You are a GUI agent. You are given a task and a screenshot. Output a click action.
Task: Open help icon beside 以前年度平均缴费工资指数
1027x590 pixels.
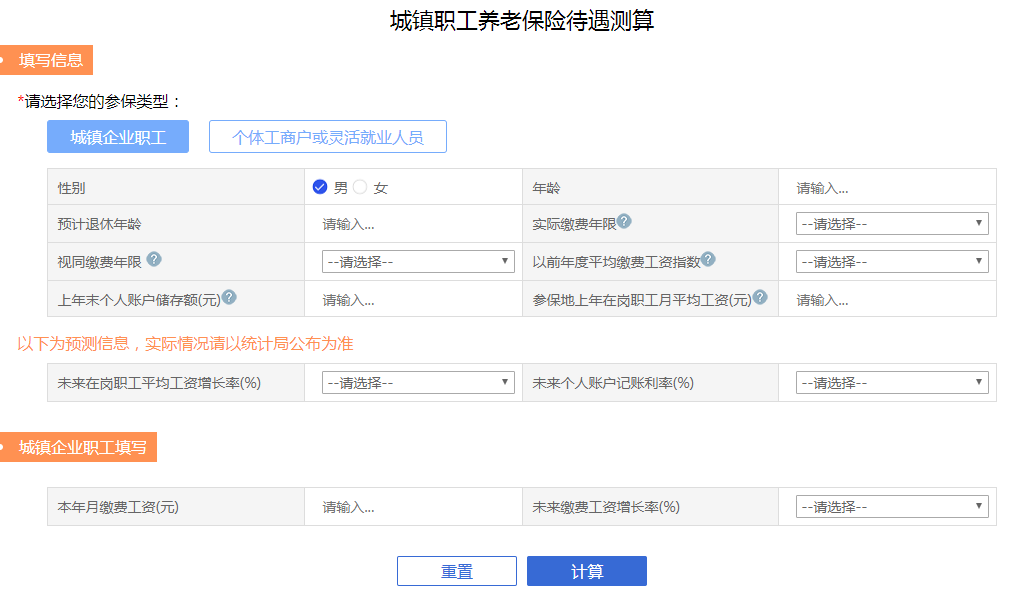pos(708,259)
